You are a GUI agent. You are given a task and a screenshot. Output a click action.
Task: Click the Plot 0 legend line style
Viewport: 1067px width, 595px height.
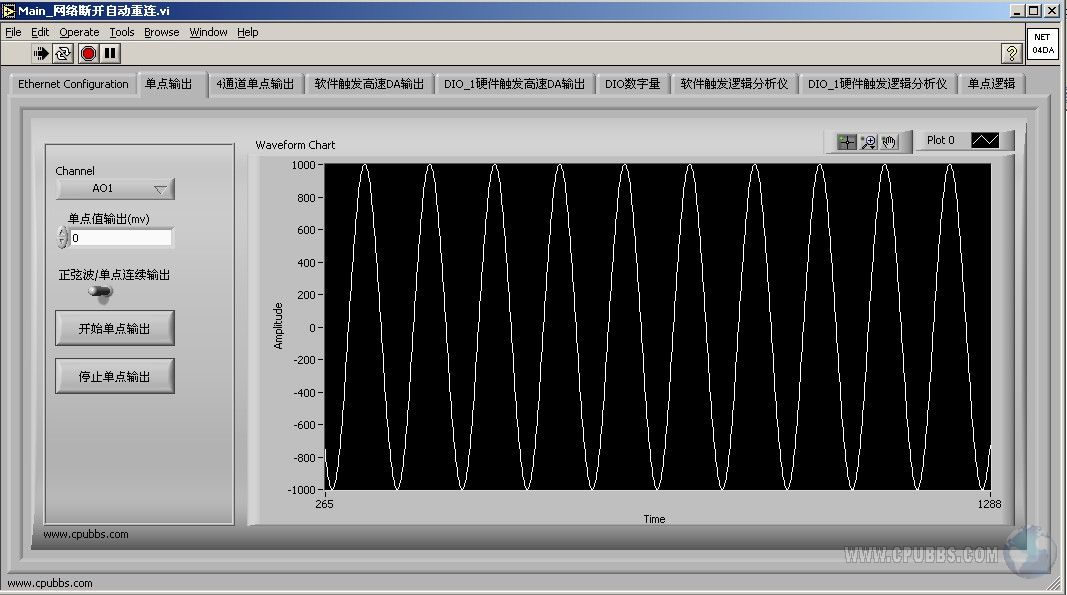coord(985,140)
